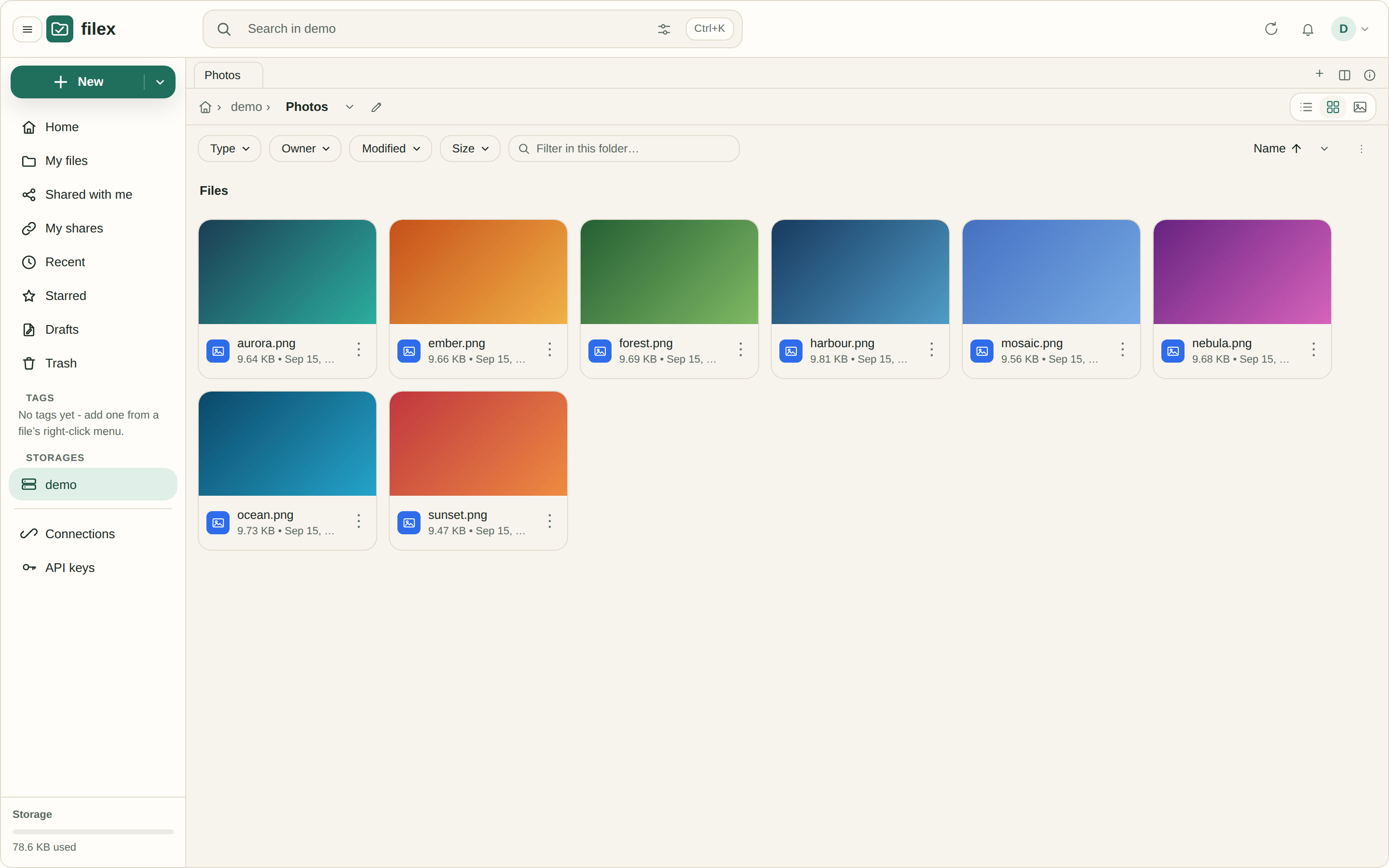Click the refresh icon in the header
This screenshot has width=1389, height=868.
(x=1271, y=29)
